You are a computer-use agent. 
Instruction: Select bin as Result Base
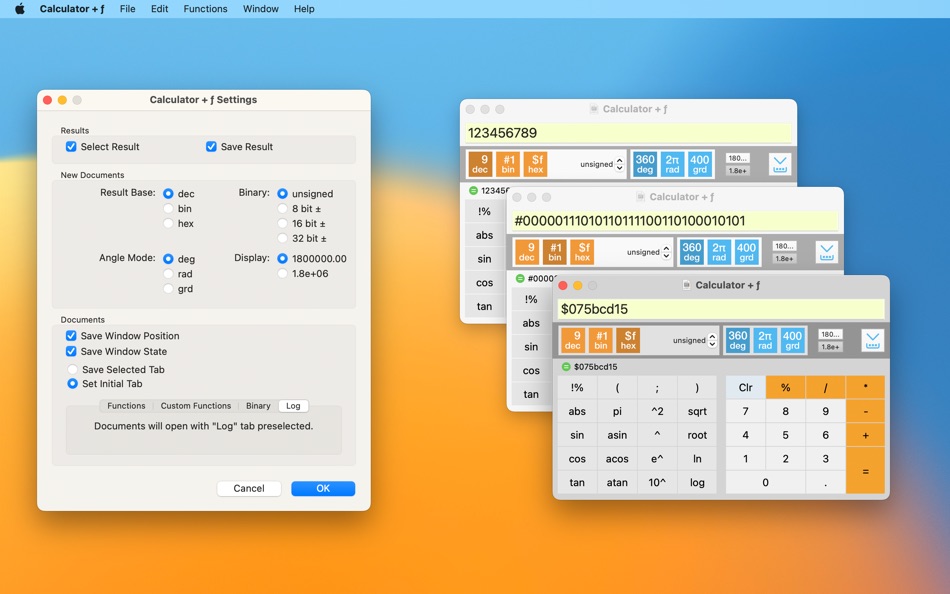(x=168, y=209)
